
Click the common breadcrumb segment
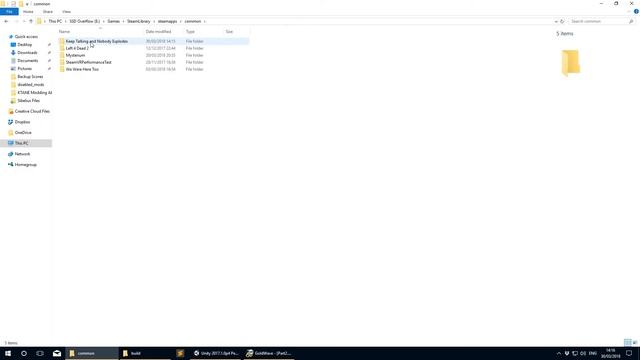coord(193,21)
